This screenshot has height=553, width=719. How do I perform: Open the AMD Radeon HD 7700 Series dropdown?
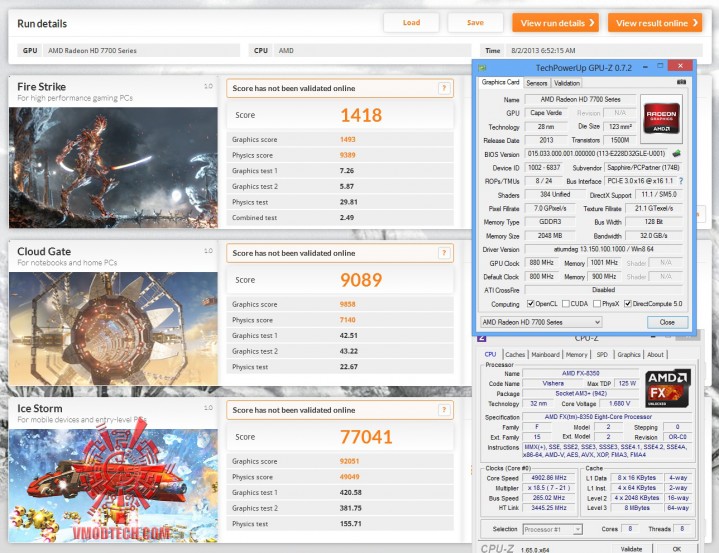point(541,322)
